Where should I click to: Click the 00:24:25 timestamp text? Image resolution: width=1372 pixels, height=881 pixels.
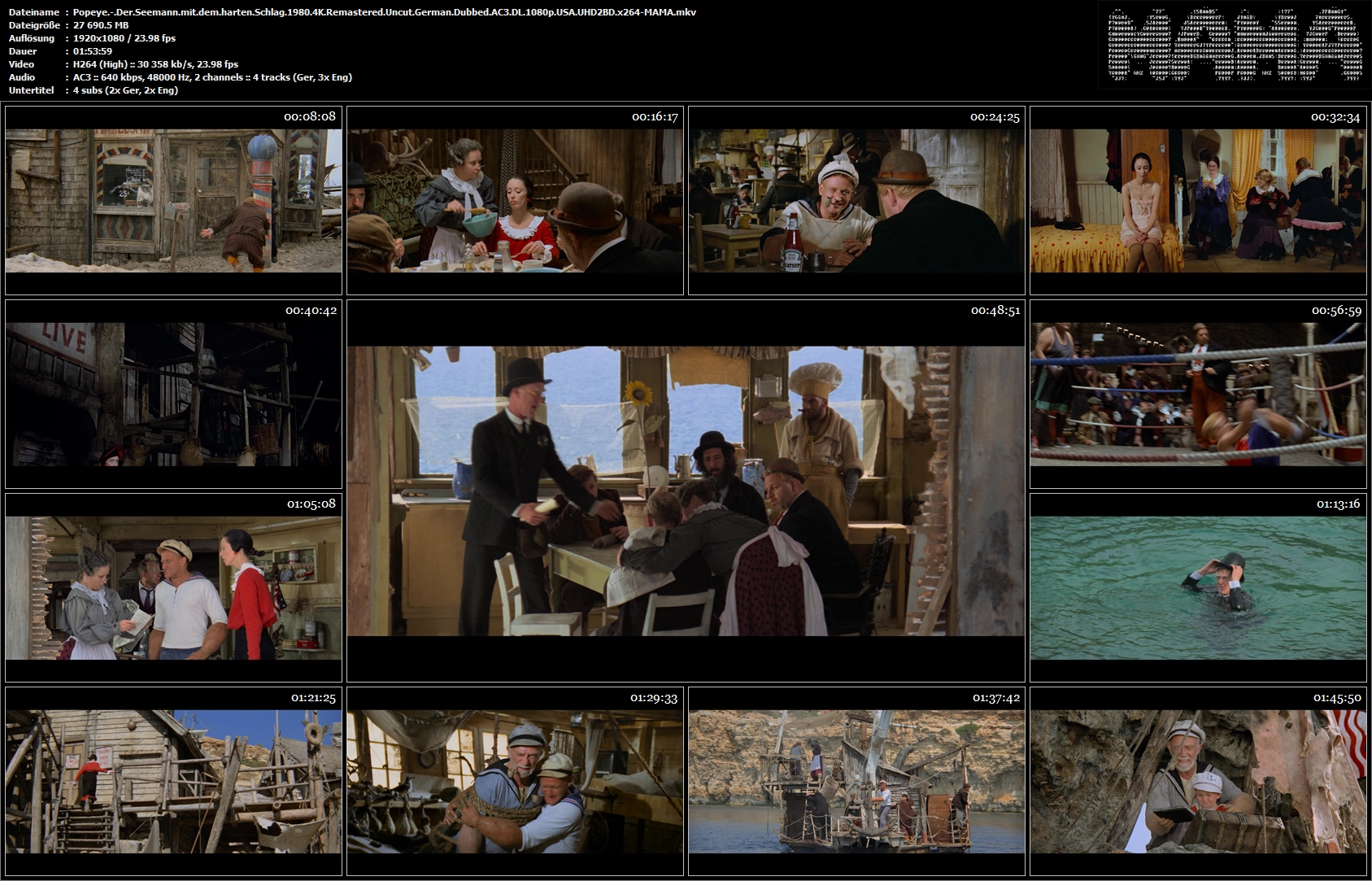(x=995, y=117)
